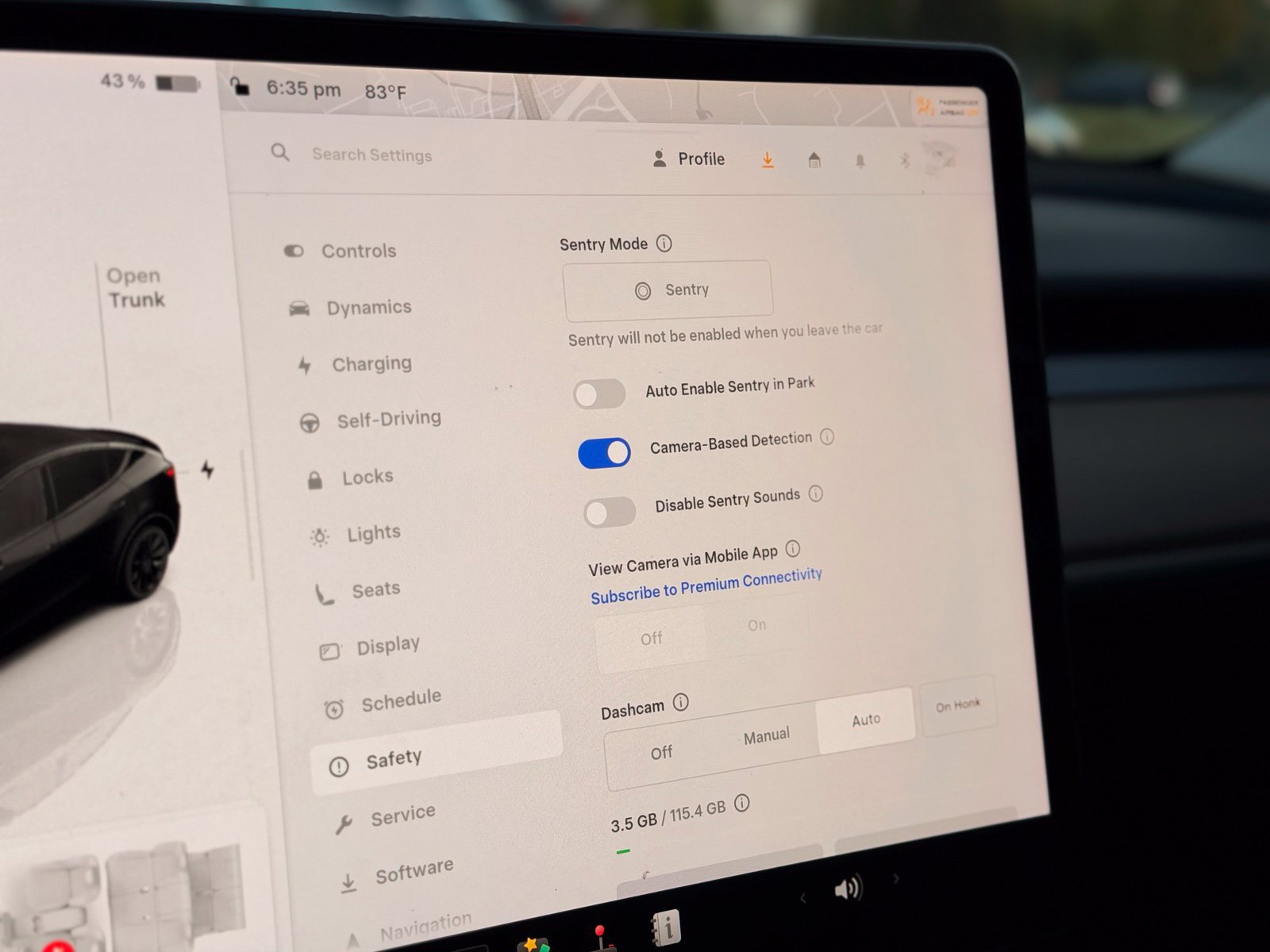This screenshot has height=952, width=1270.
Task: Show Camera-Based Detection info
Action: [x=827, y=436]
